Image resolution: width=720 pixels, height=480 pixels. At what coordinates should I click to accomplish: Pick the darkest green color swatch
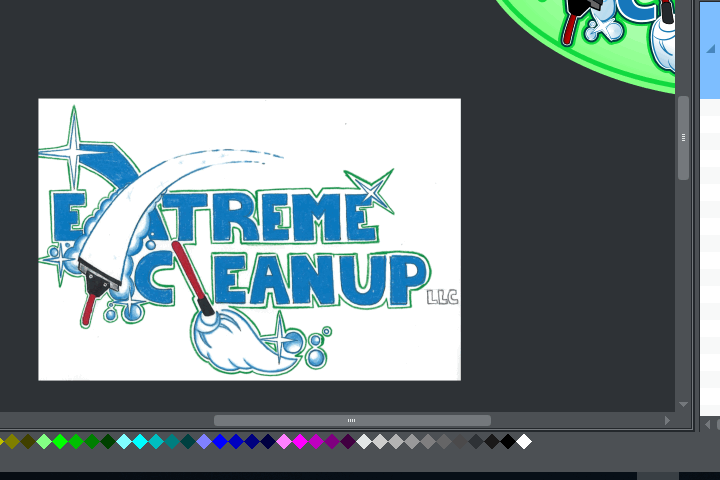(x=108, y=442)
